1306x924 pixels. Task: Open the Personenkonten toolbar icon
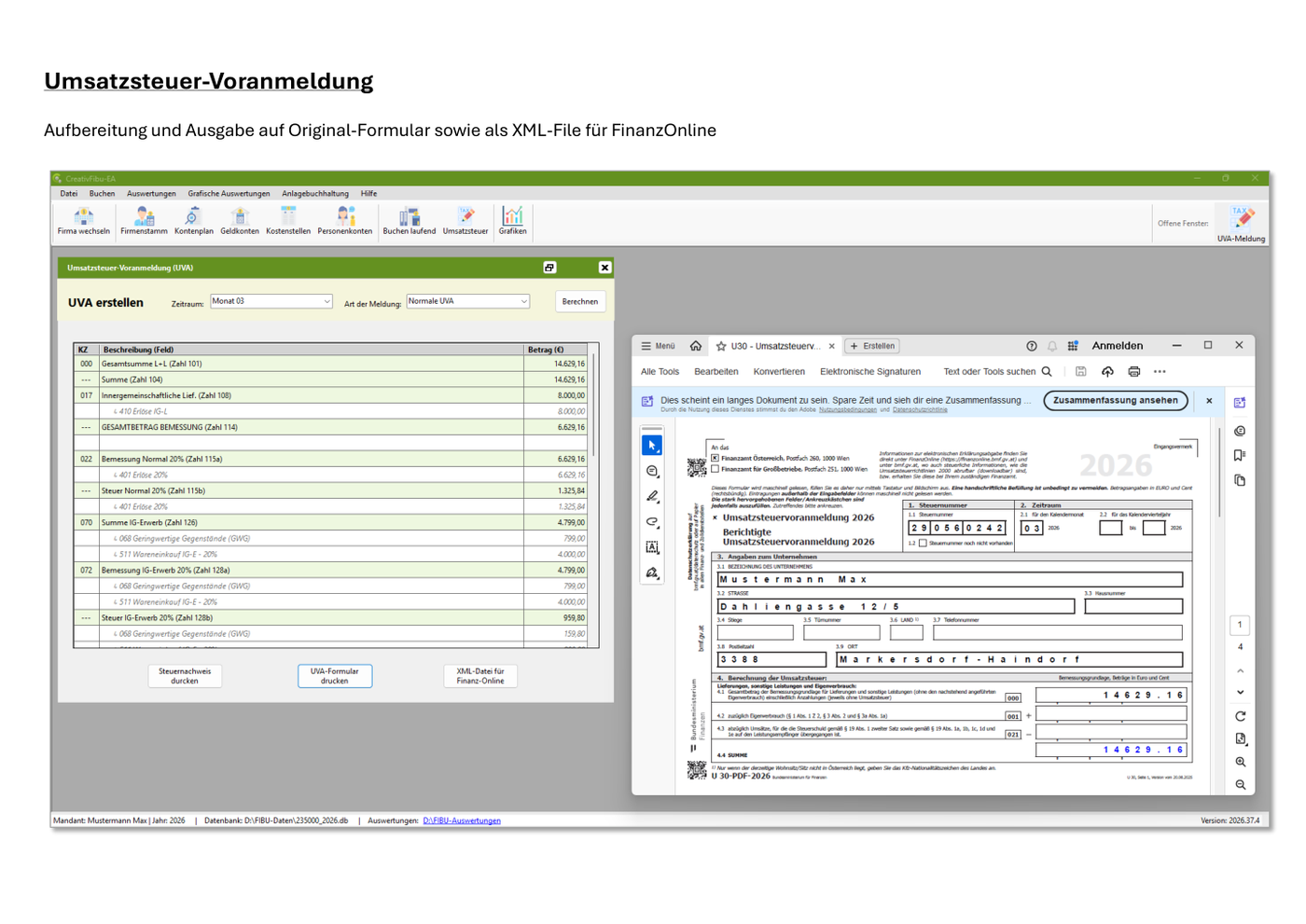(x=345, y=221)
